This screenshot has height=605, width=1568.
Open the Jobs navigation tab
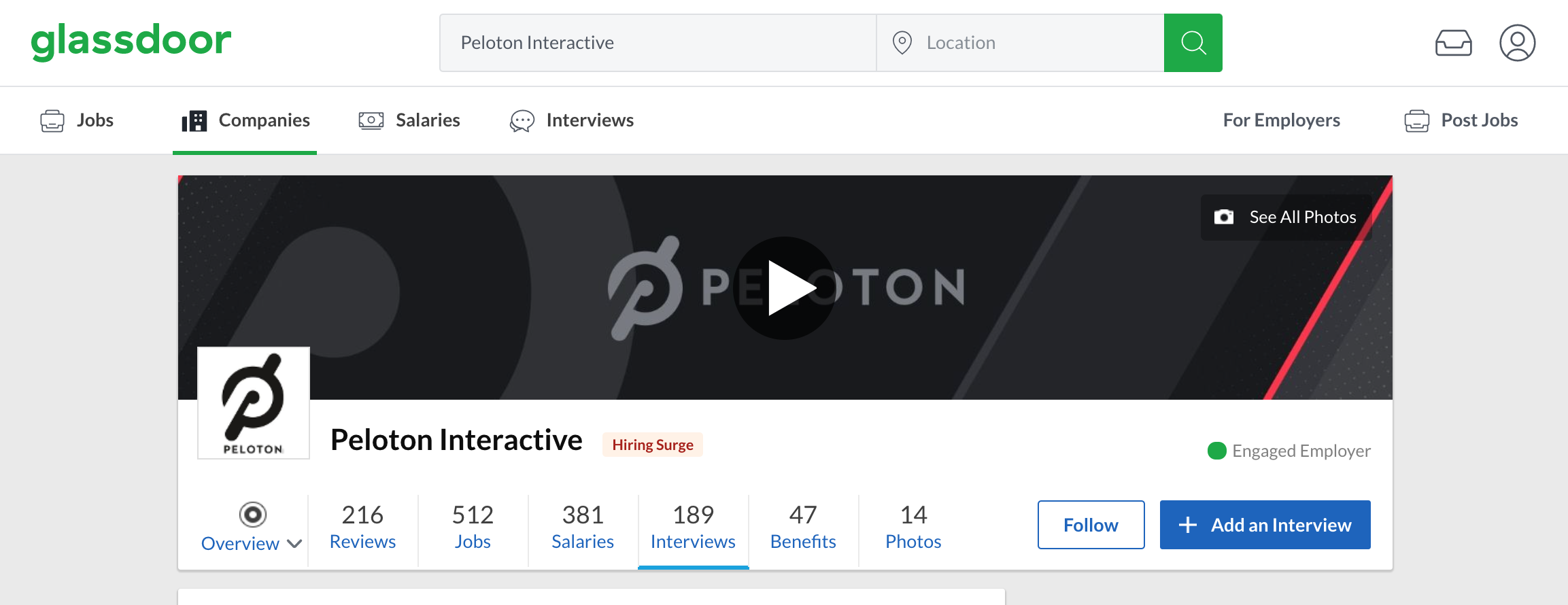(x=77, y=120)
